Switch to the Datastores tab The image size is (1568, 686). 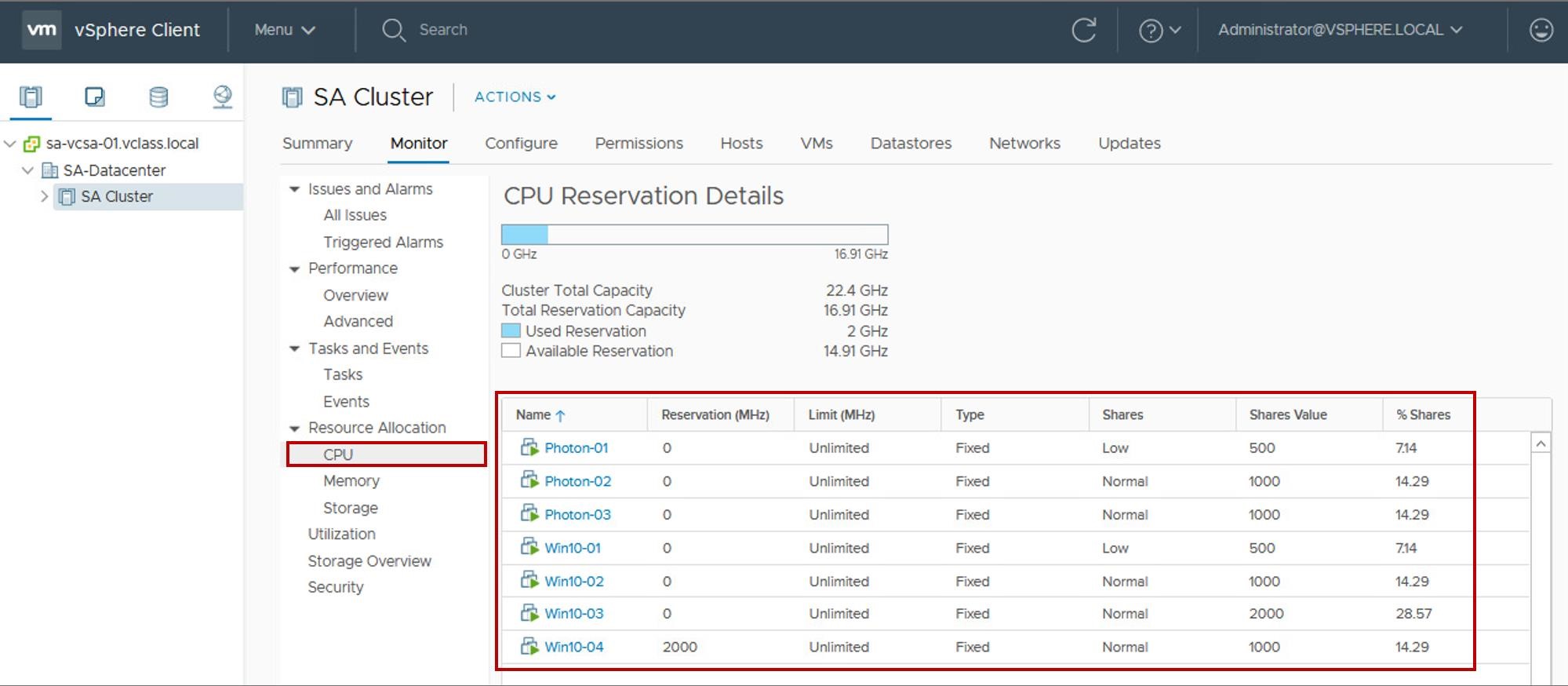[911, 143]
